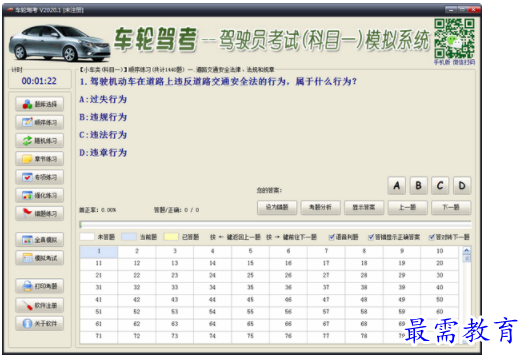
Task: Toggle 答错显示正确答案 checkbox
Action: (x=371, y=237)
